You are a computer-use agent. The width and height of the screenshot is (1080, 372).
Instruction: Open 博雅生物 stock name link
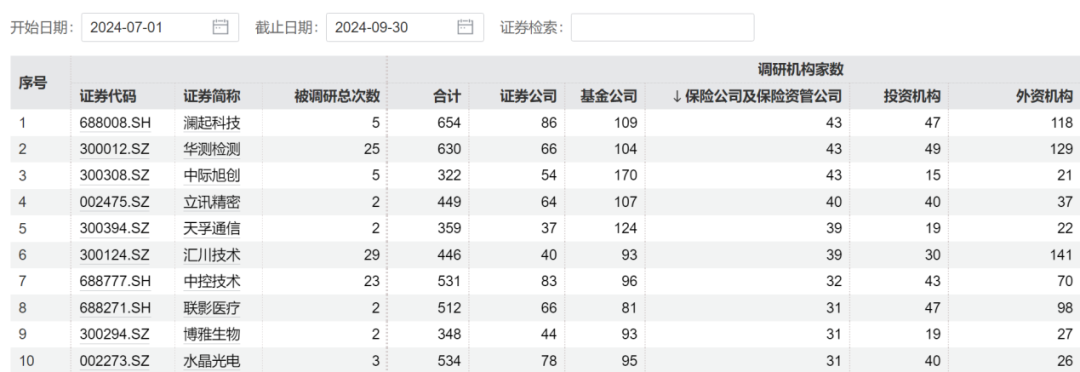211,335
